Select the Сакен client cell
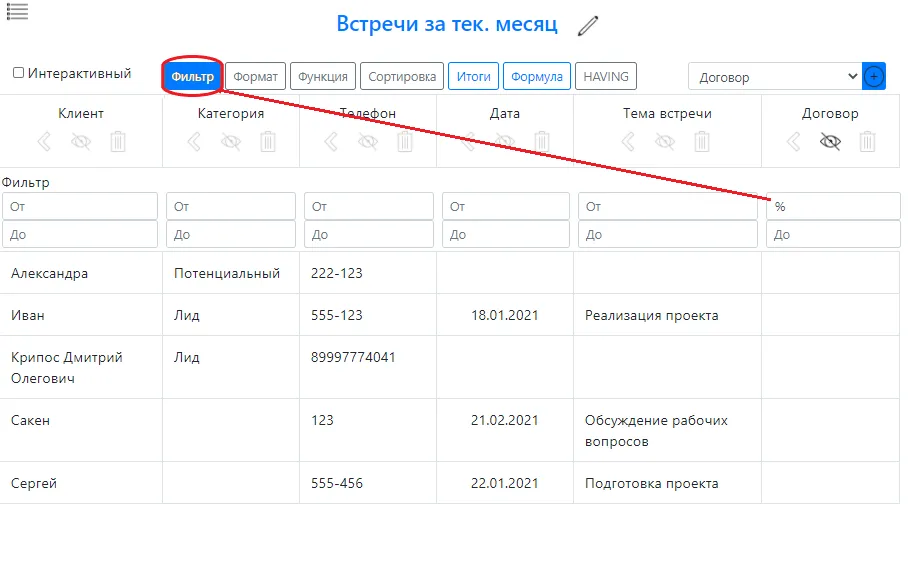The height and width of the screenshot is (579, 922). [x=81, y=430]
